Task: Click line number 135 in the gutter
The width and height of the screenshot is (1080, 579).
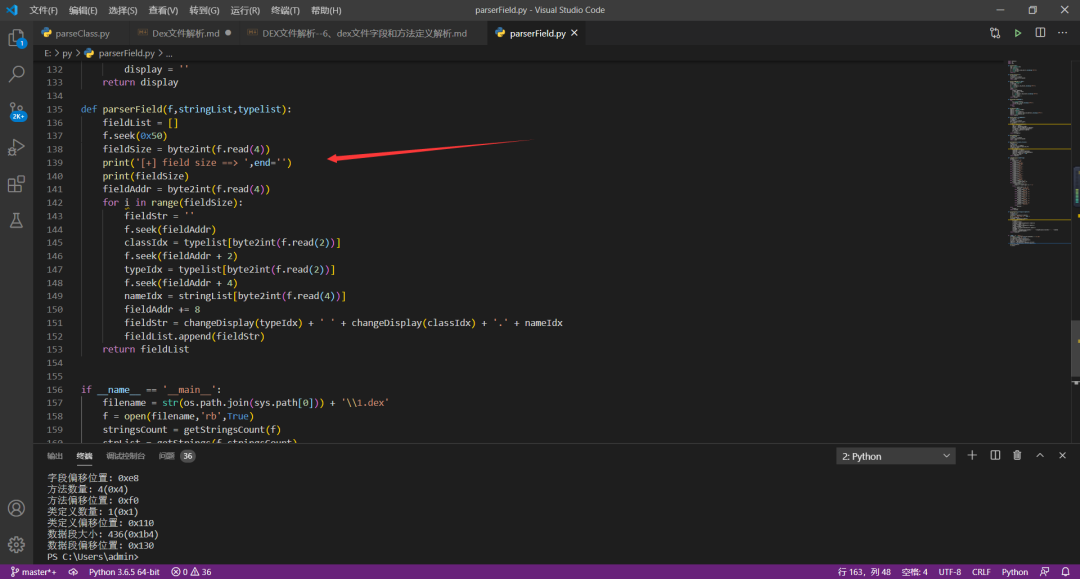Action: pyautogui.click(x=54, y=109)
